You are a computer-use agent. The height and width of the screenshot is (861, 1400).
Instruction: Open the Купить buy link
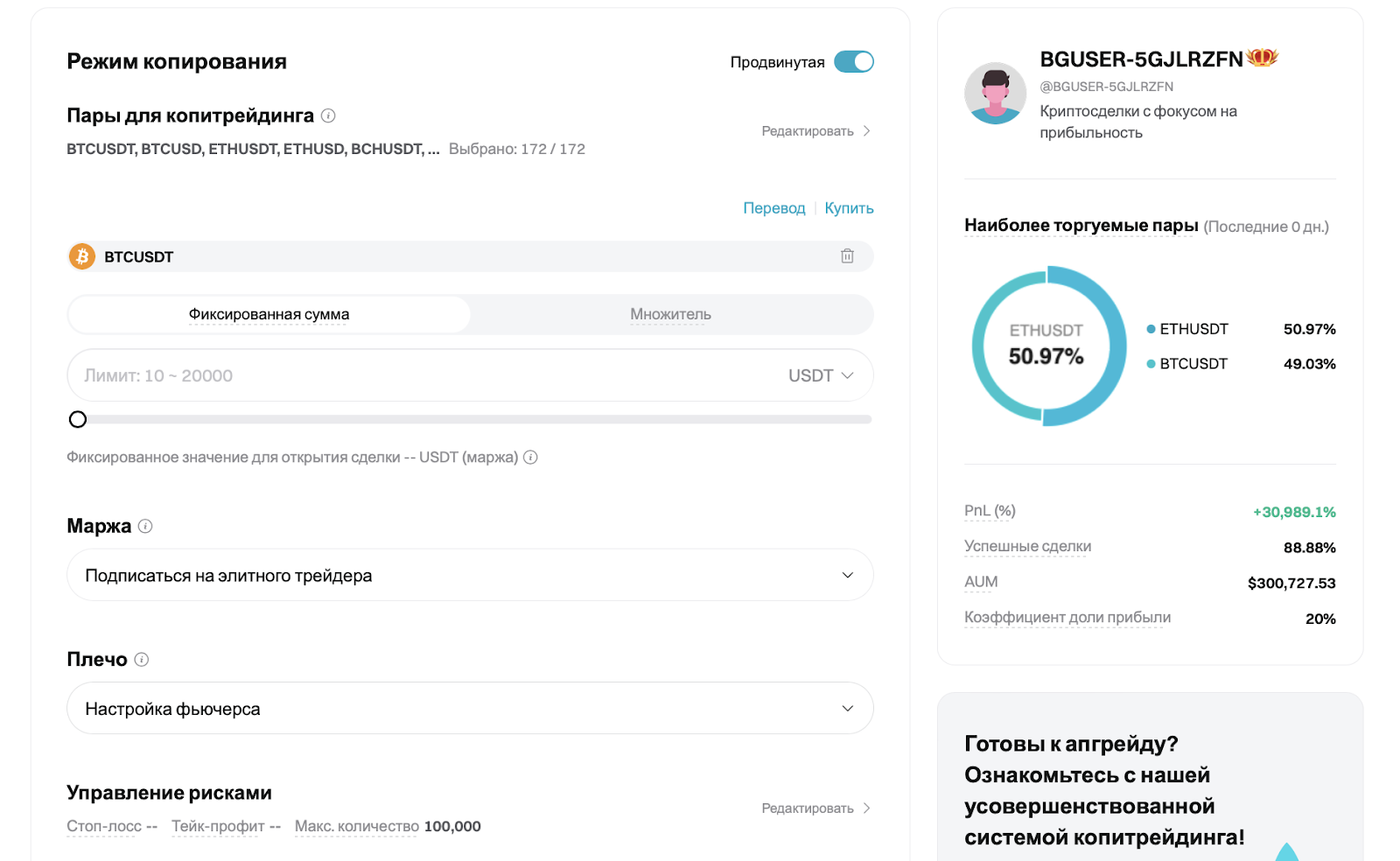pos(849,208)
